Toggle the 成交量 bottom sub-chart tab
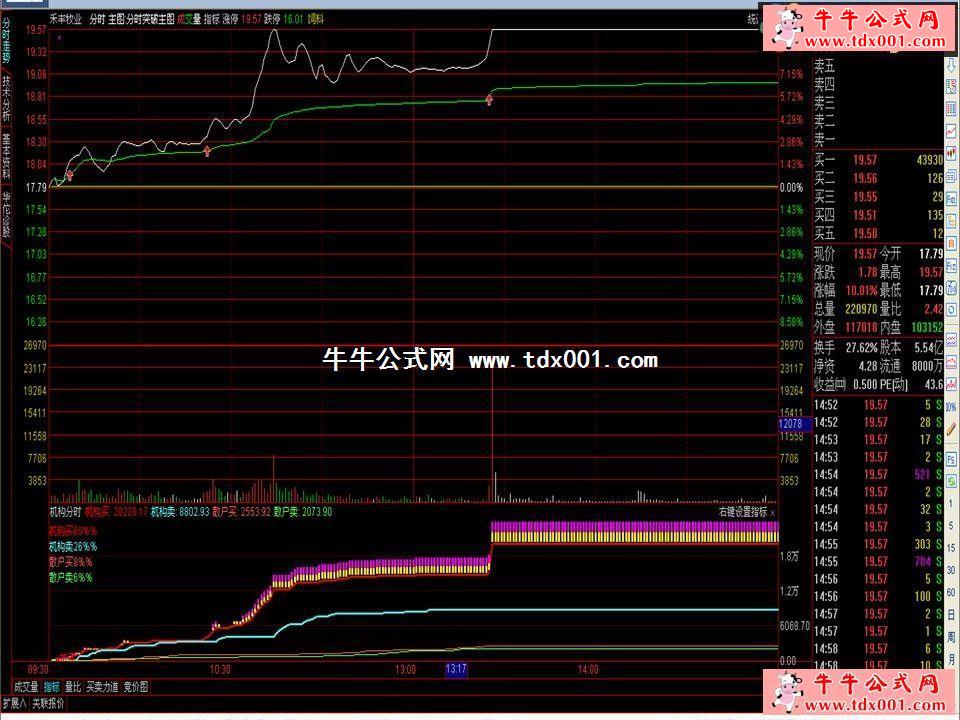Image resolution: width=960 pixels, height=720 pixels. pos(26,687)
